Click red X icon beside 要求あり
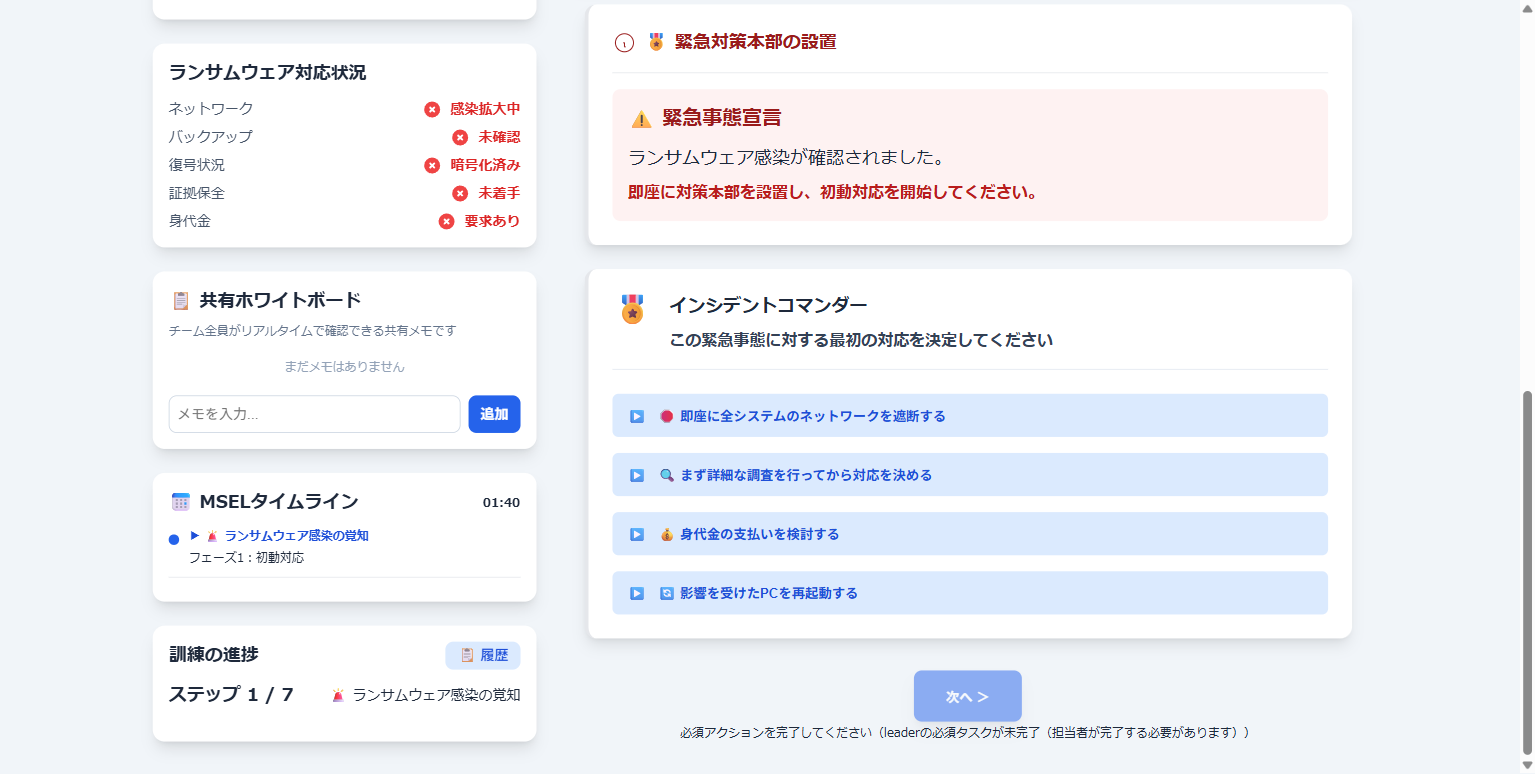Image resolution: width=1535 pixels, height=774 pixels. [x=446, y=221]
